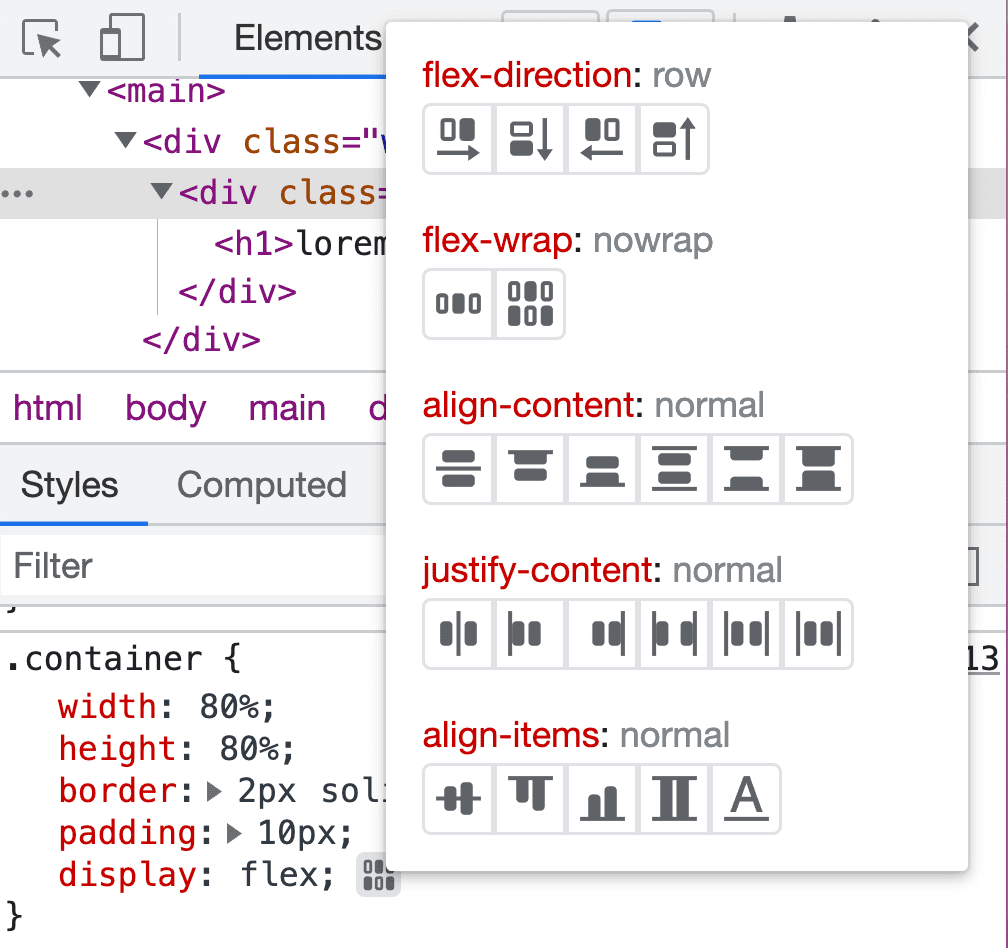This screenshot has height=948, width=1008.
Task: Collapse the h1 parent div node
Action: coord(162,192)
